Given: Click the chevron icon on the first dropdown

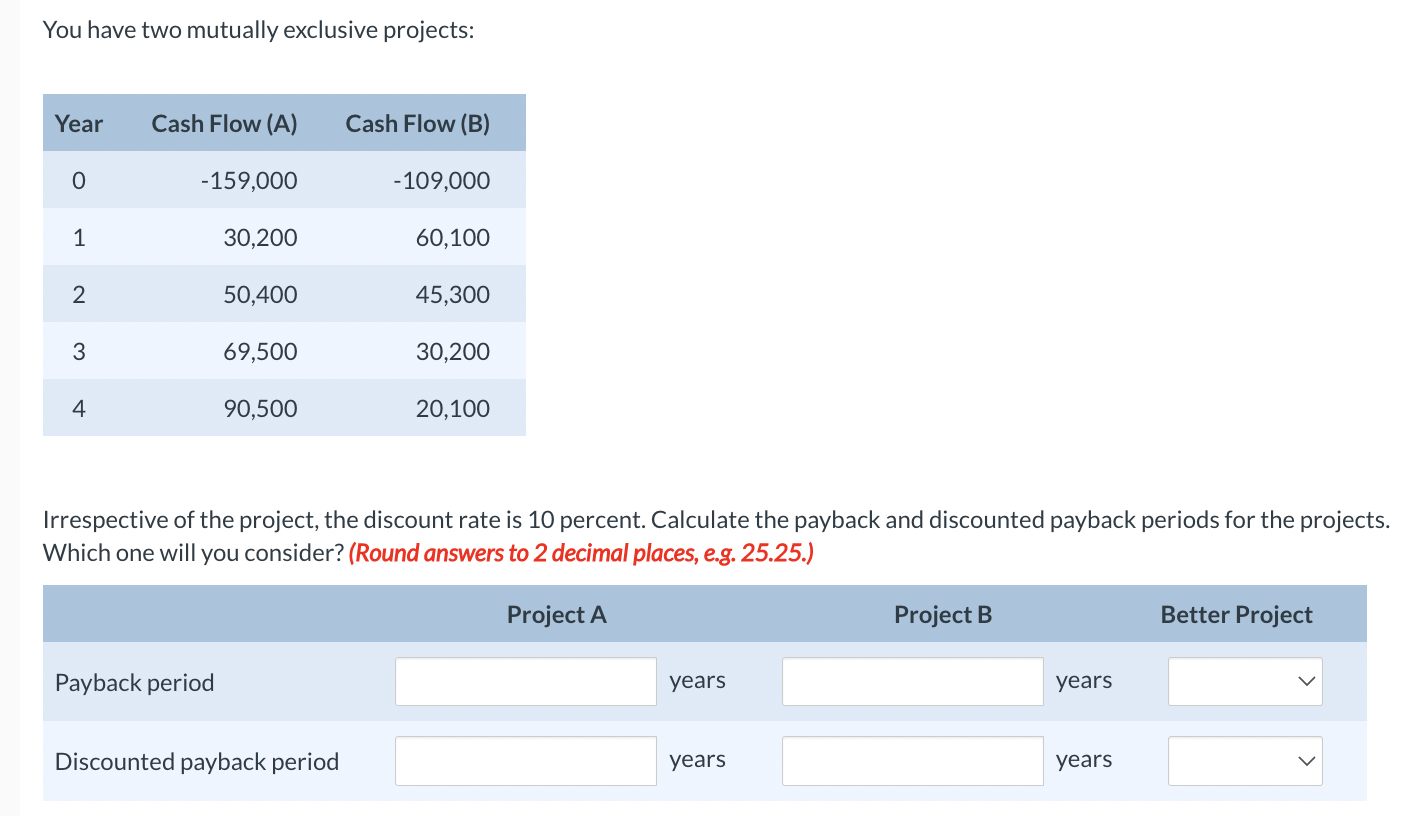Looking at the screenshot, I should point(1306,681).
